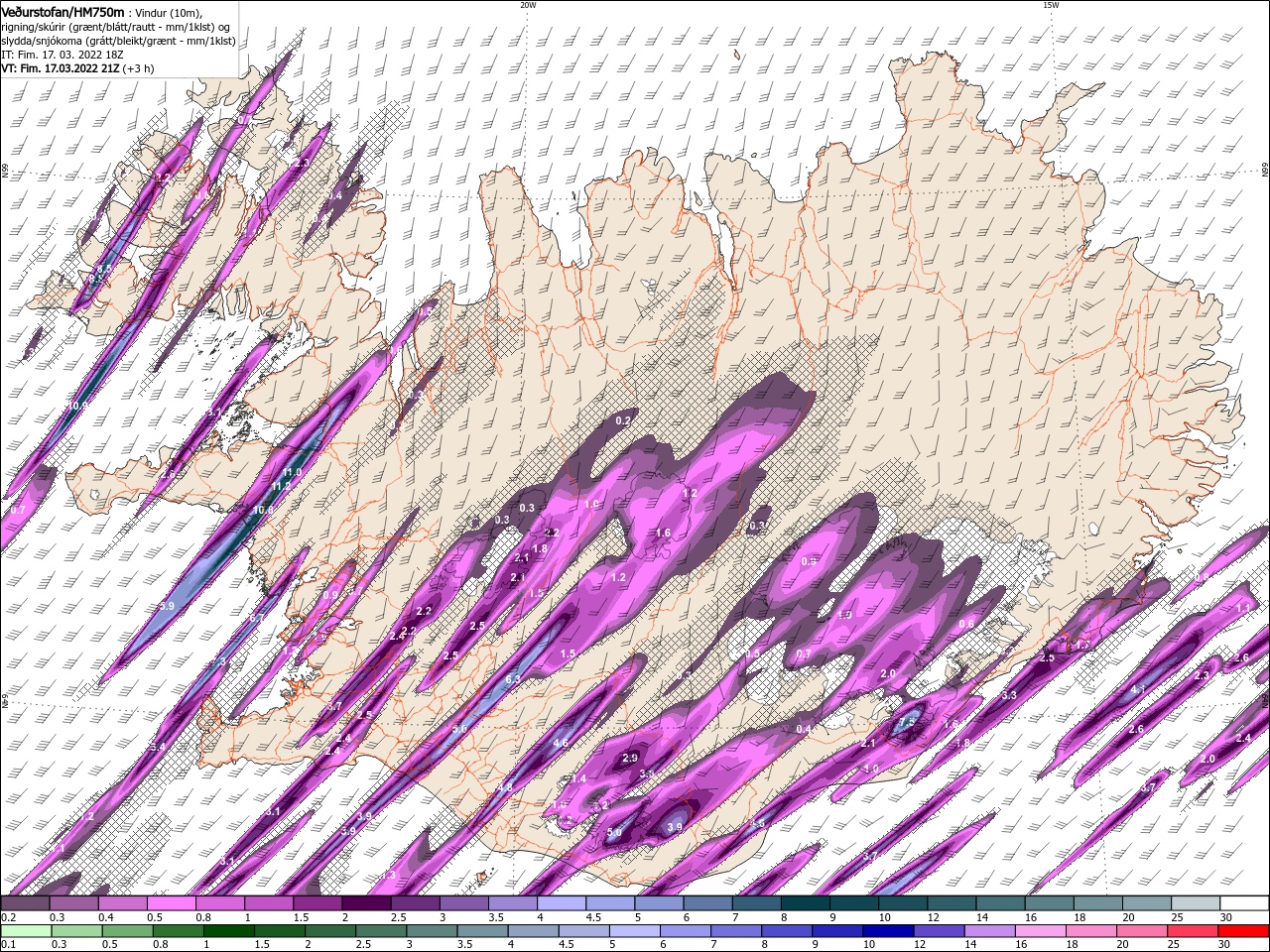Click the 5.6 precipitation value on the map

tap(459, 729)
